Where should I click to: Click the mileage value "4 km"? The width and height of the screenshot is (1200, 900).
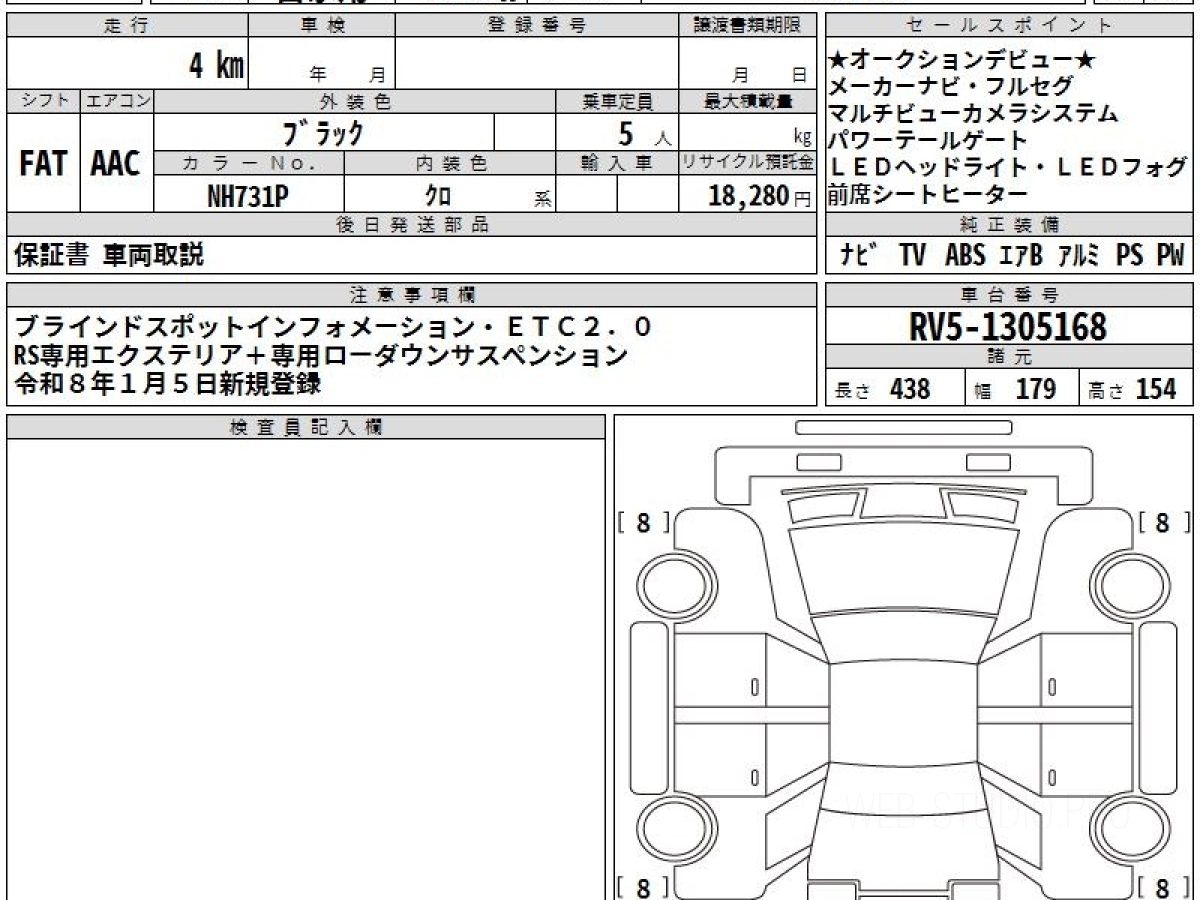coord(217,66)
